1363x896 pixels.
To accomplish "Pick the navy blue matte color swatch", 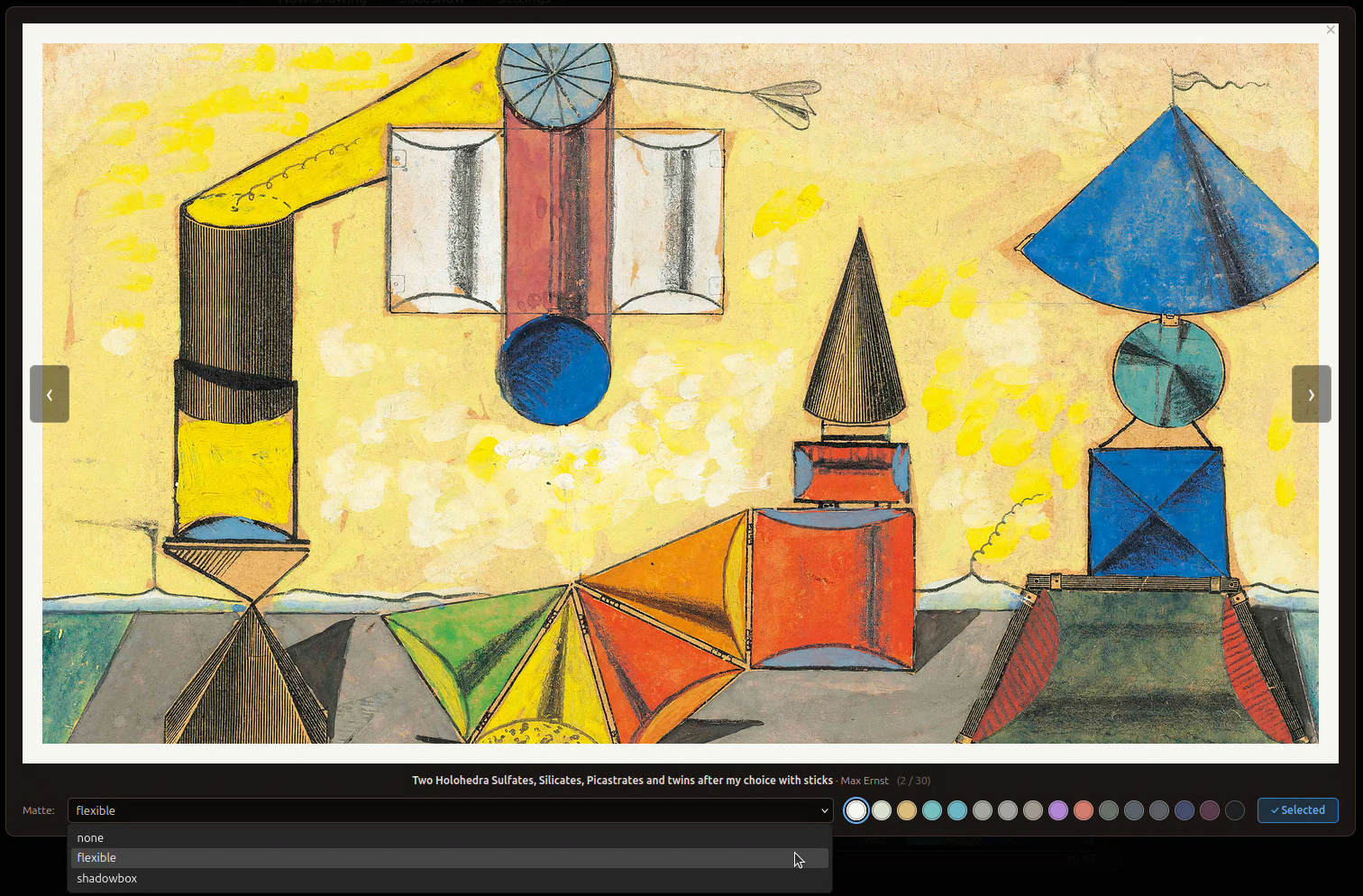I will 1185,810.
